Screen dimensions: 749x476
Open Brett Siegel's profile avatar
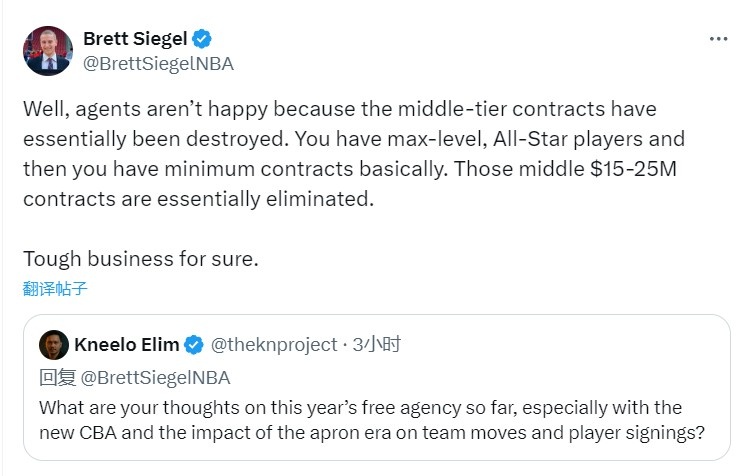pos(48,51)
